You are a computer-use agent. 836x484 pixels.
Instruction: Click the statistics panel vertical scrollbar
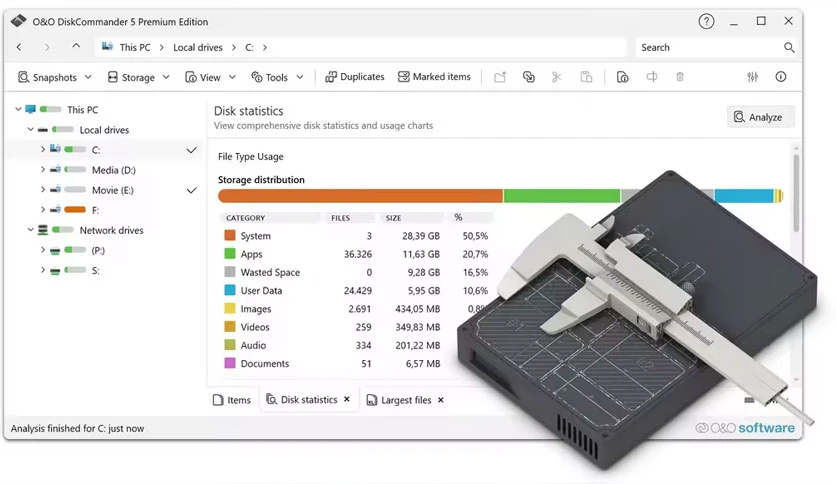coord(797,193)
